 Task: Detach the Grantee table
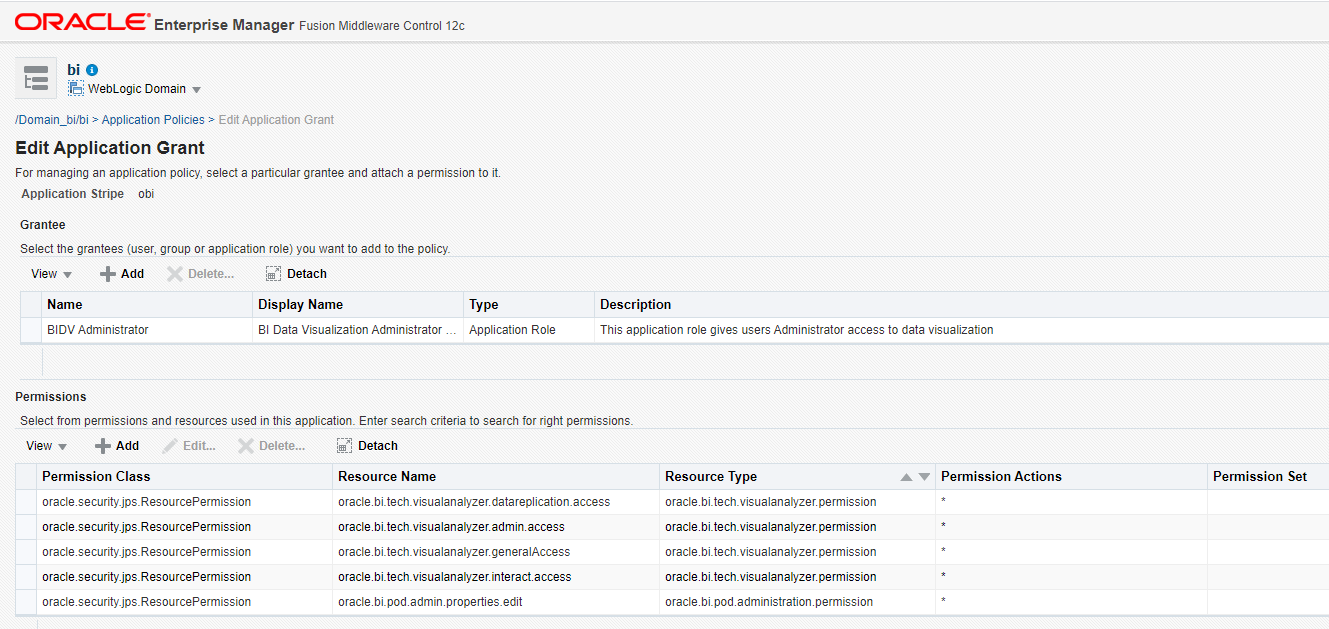pyautogui.click(x=297, y=274)
